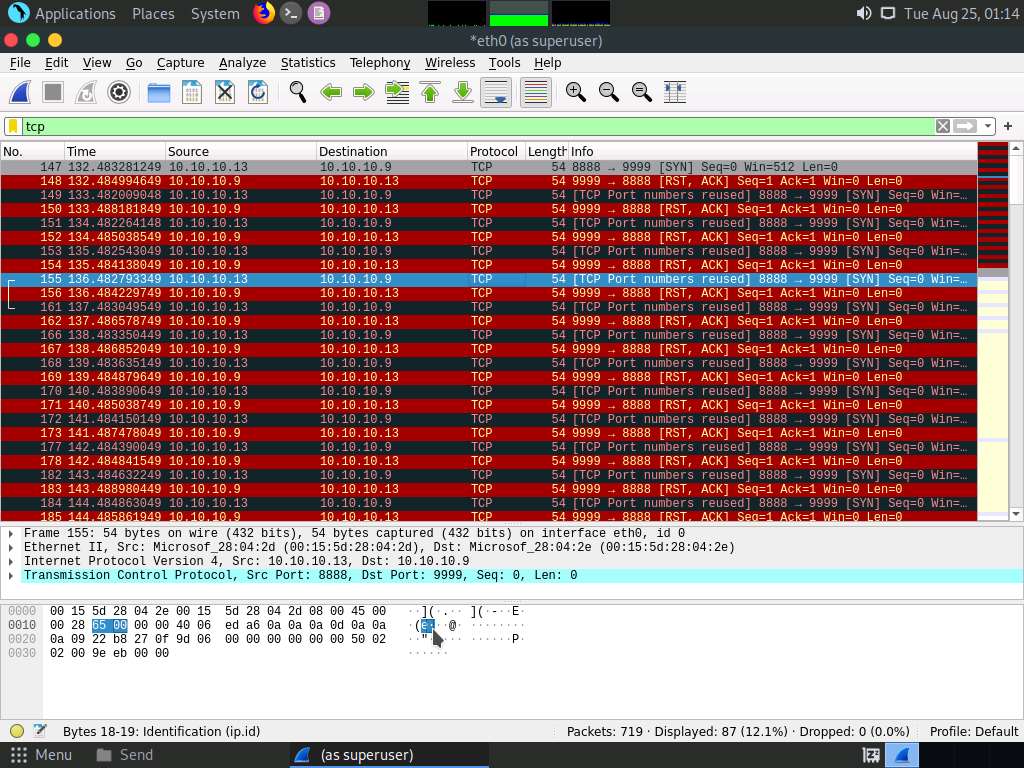
Task: Save this capture file
Action: click(x=192, y=92)
